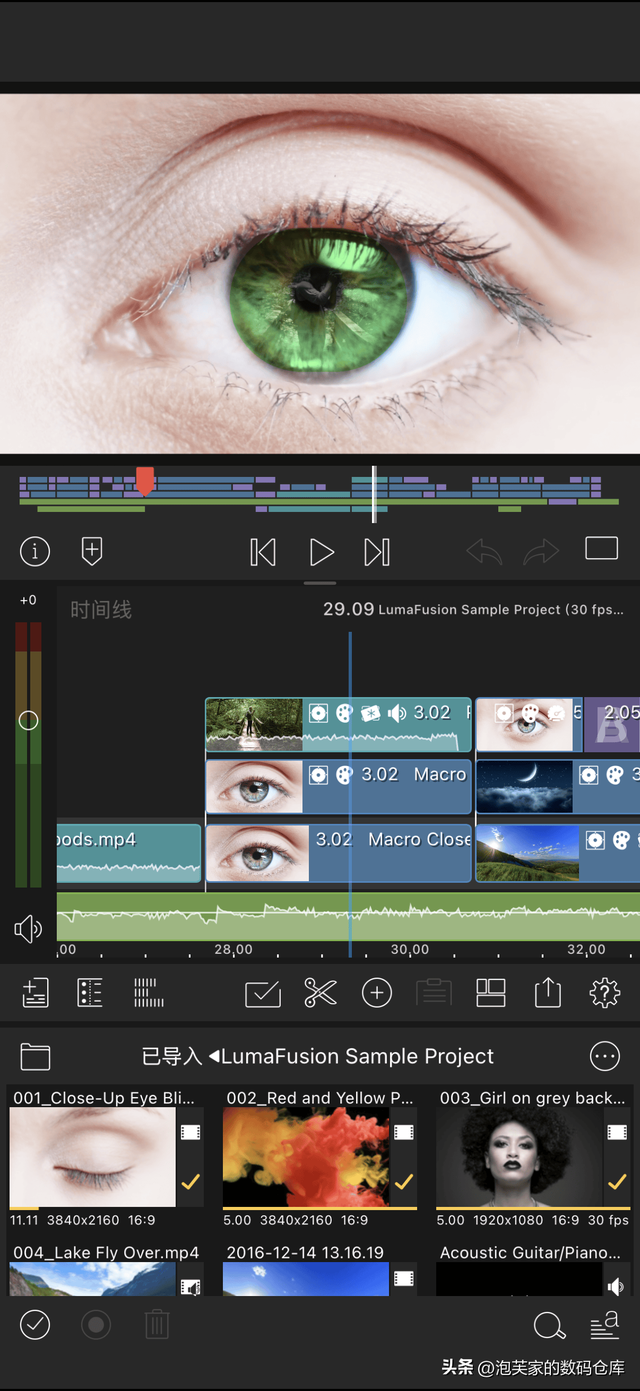Tap the 29.09 timecode display

click(x=348, y=609)
